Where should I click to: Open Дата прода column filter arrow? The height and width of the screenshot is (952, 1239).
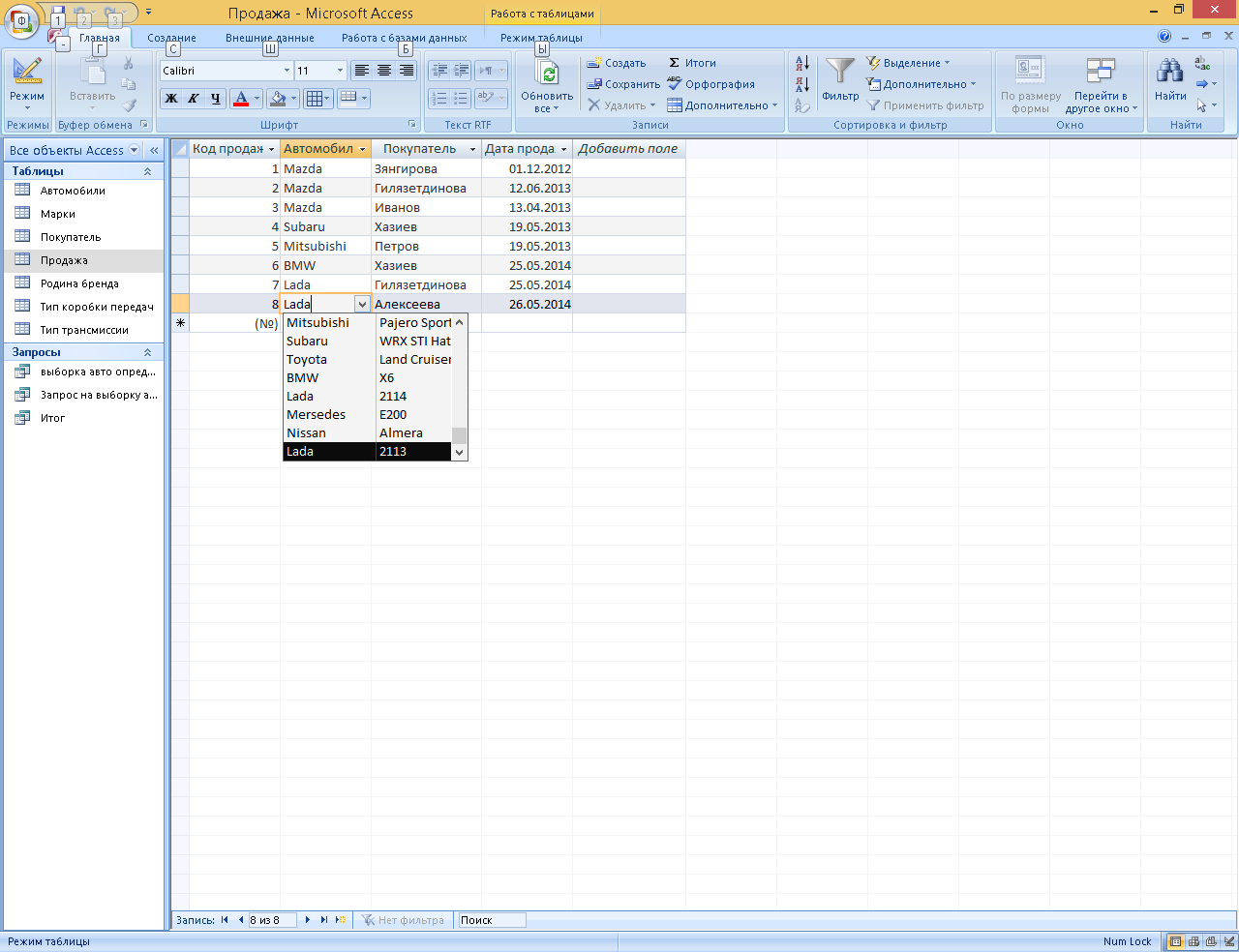point(564,149)
